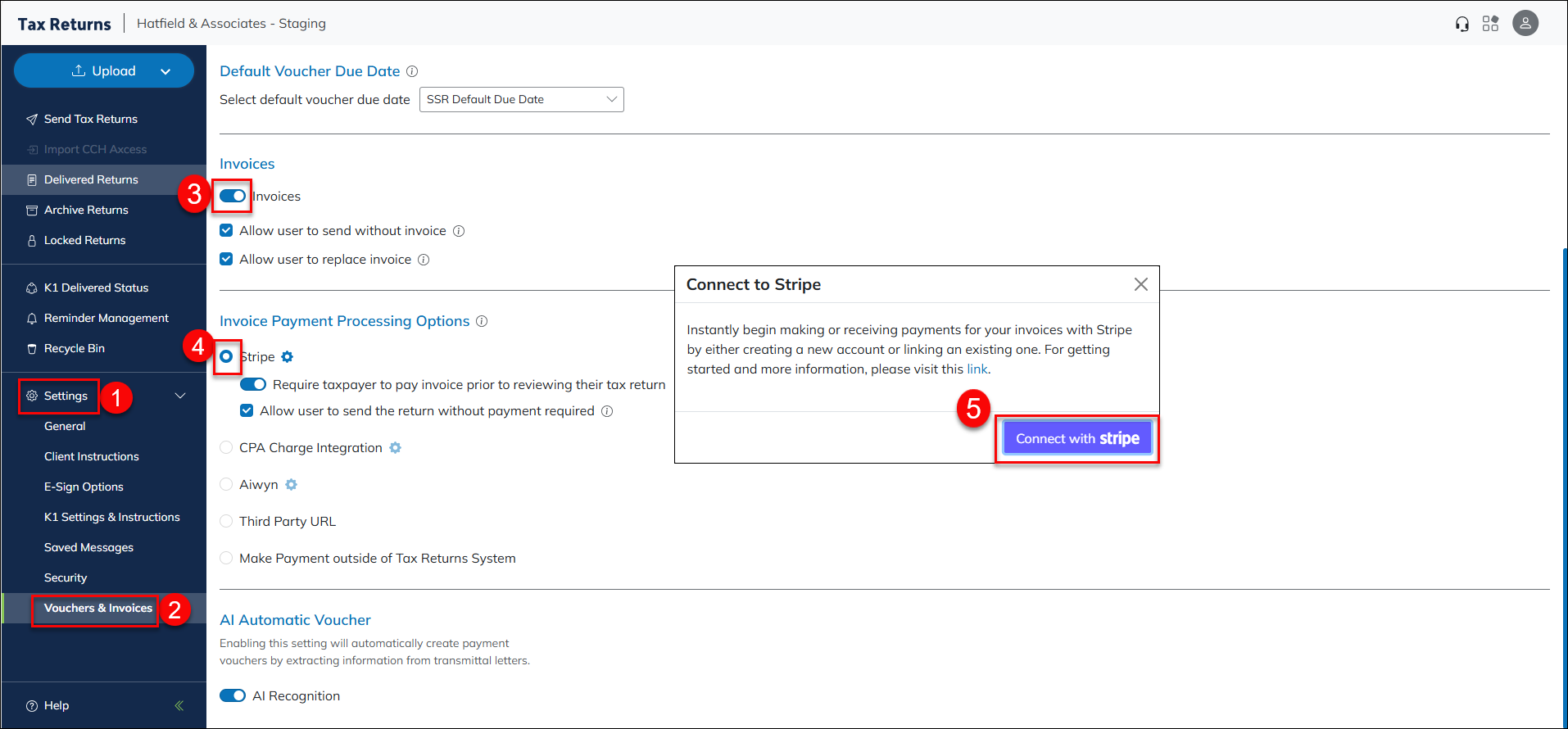Viewport: 1568px width, 729px height.
Task: Select the Third Party URL radio option
Action: pos(227,522)
